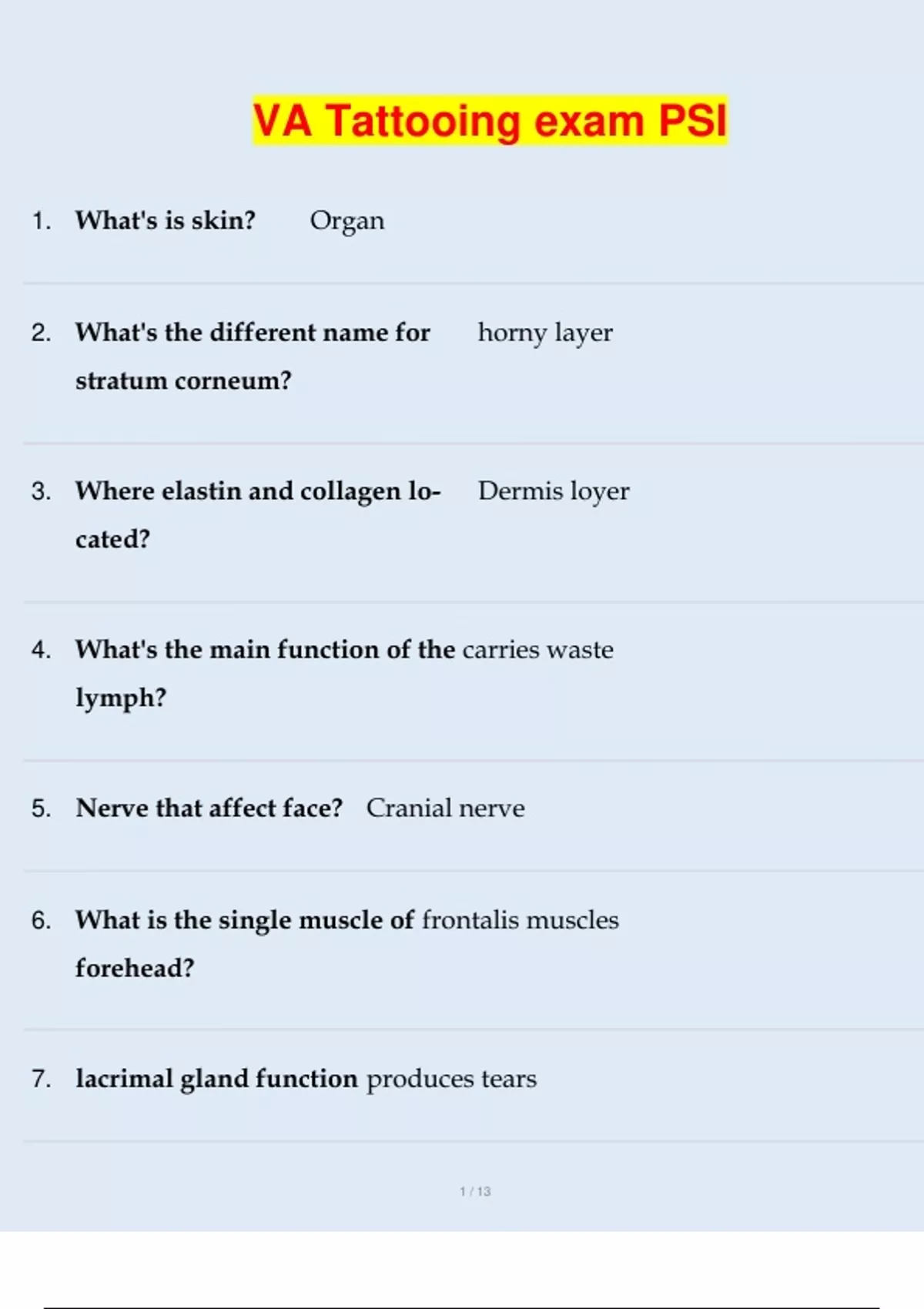Click the number 4 list marker

point(41,651)
